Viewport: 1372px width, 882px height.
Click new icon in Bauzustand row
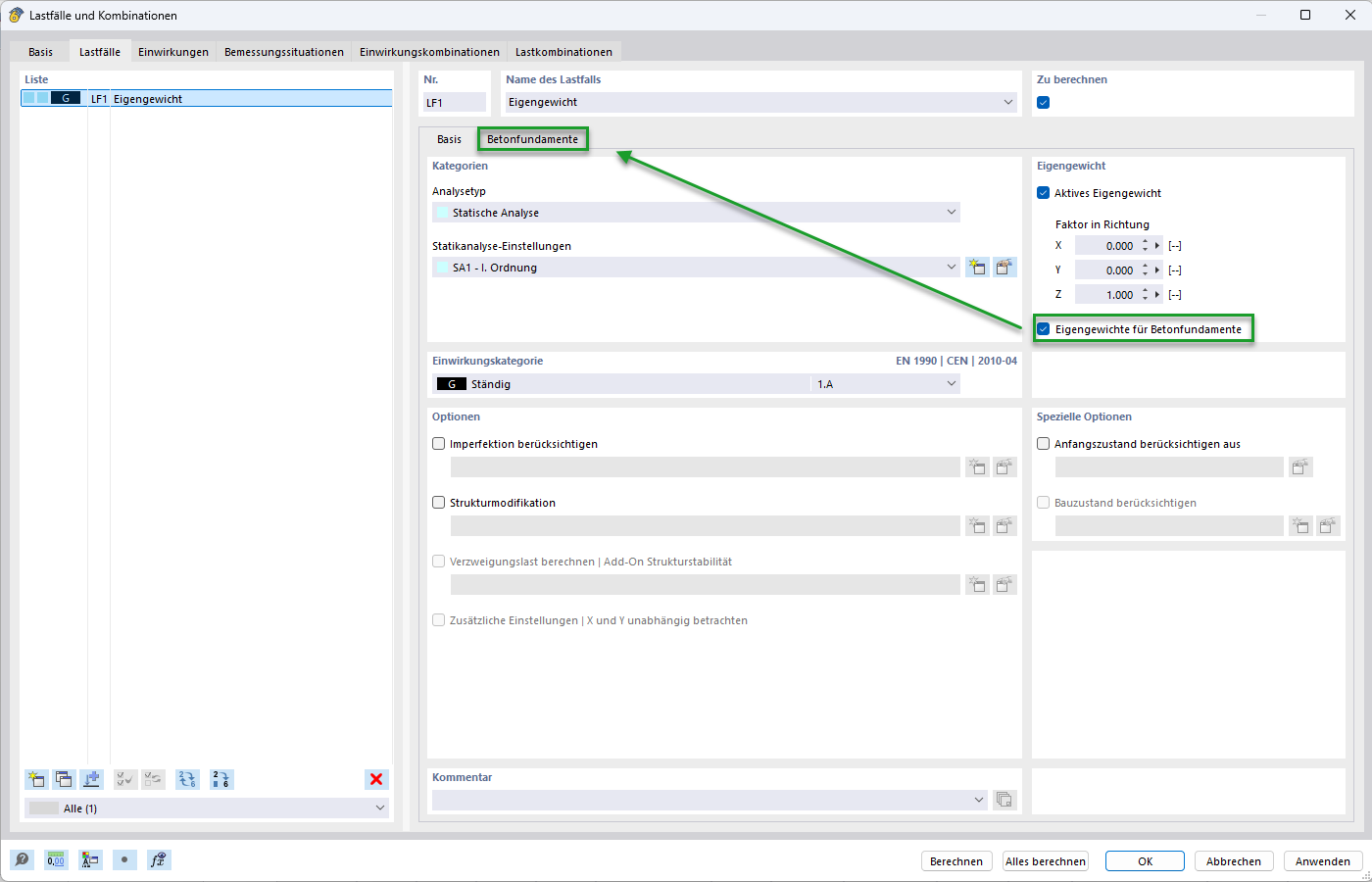(1300, 525)
